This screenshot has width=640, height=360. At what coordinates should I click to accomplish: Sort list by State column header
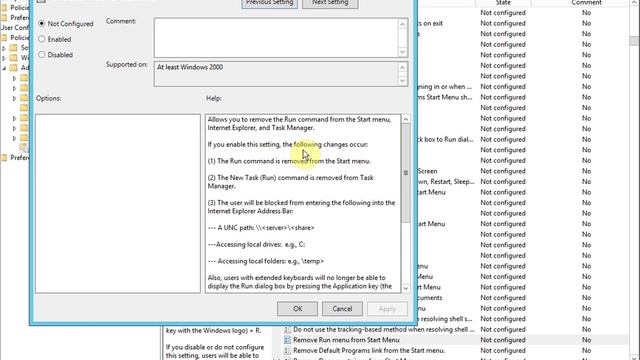pos(503,3)
